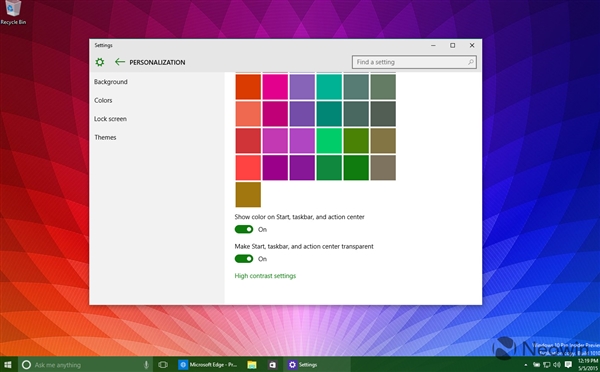Open High contrast settings link
600x372 pixels.
tap(265, 276)
